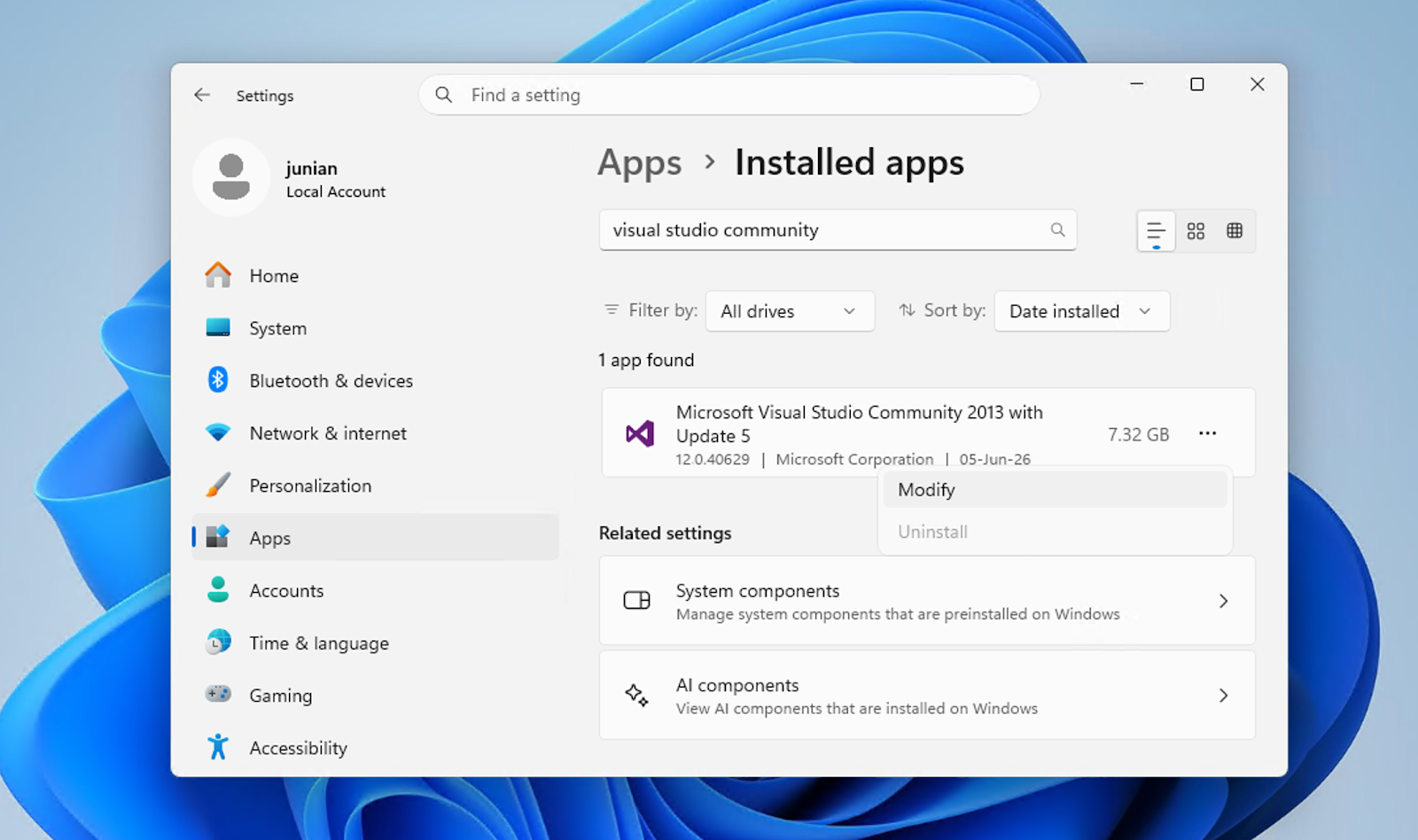The image size is (1418, 840).
Task: Choose Uninstall from the context menu
Action: coord(1055,532)
